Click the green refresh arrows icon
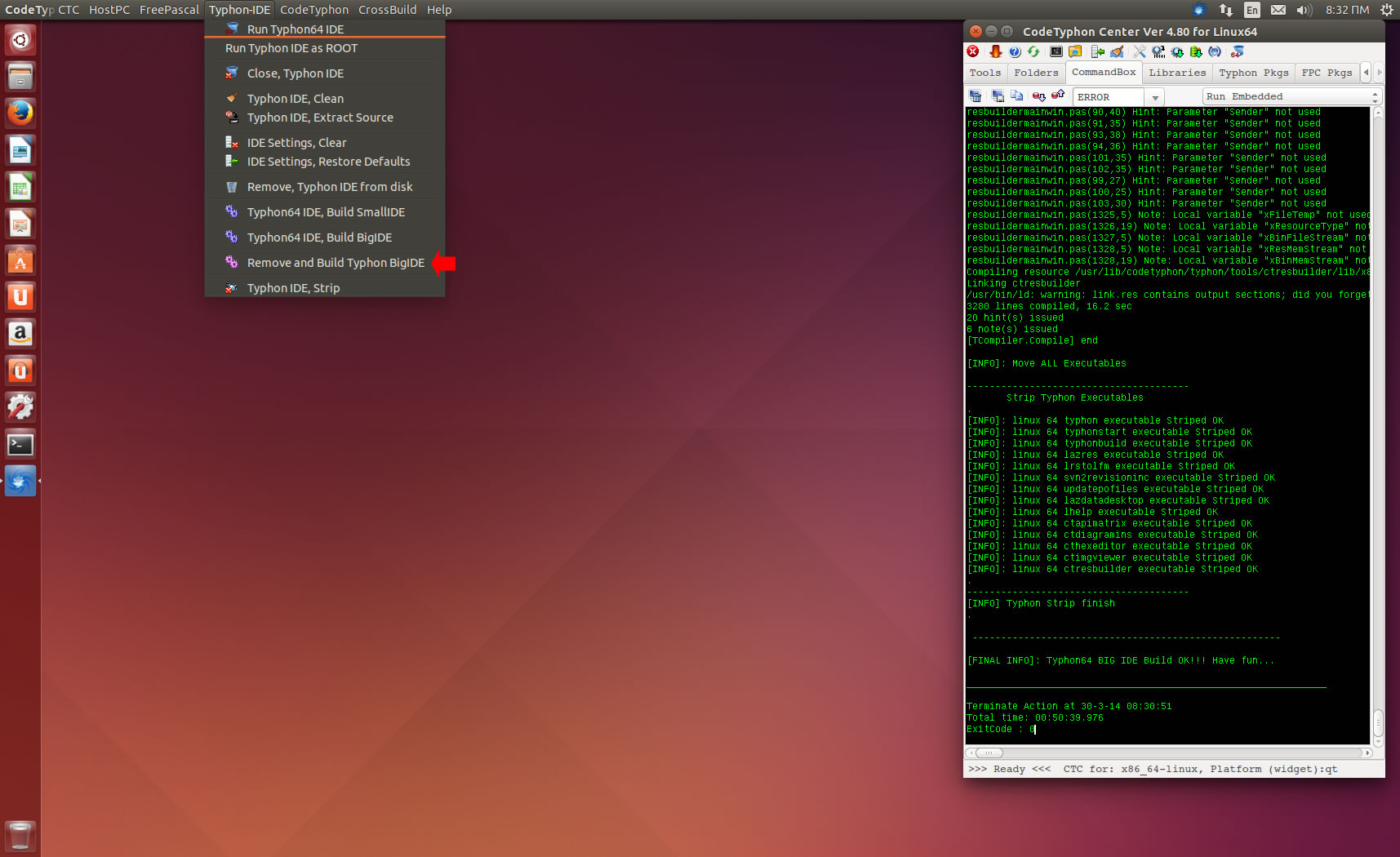This screenshot has width=1400, height=857. click(x=1033, y=51)
